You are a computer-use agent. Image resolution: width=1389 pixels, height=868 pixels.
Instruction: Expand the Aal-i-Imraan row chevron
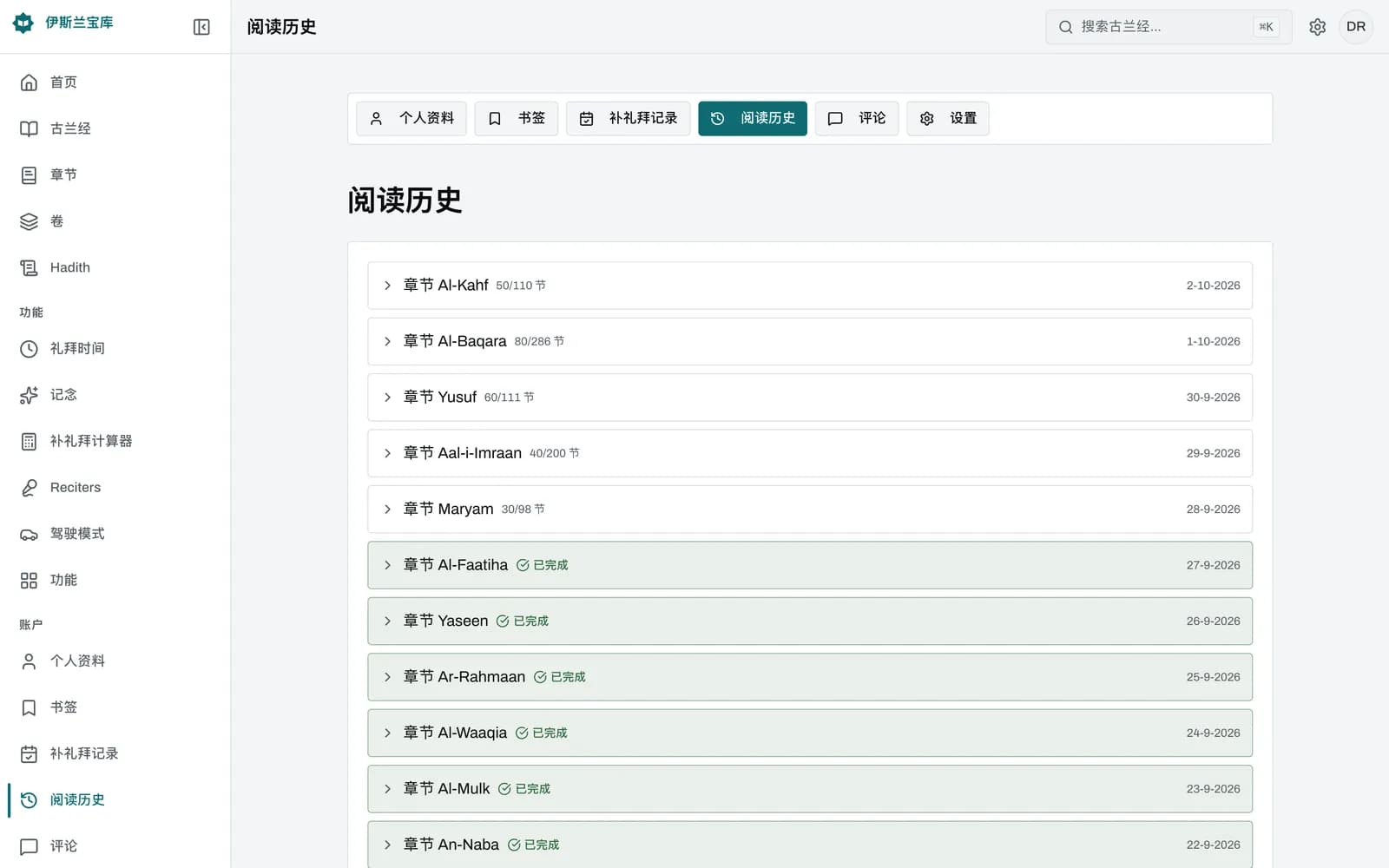[x=387, y=453]
